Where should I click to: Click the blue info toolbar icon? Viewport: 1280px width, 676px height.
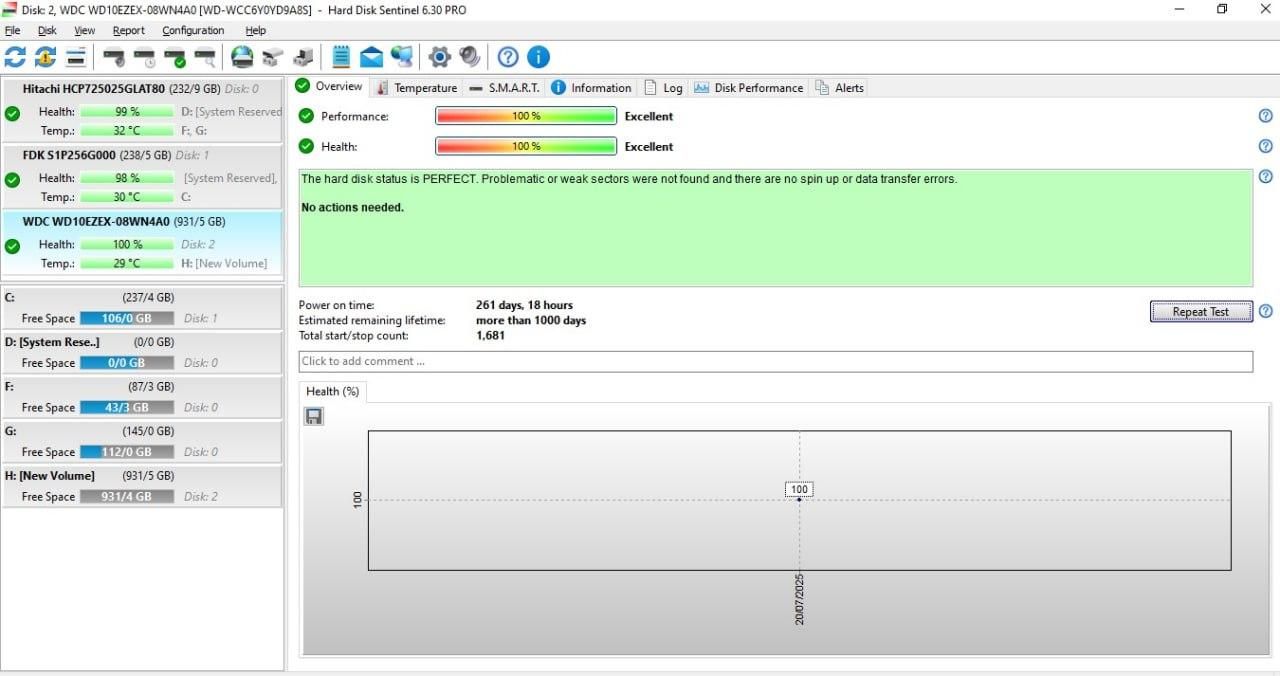(538, 57)
